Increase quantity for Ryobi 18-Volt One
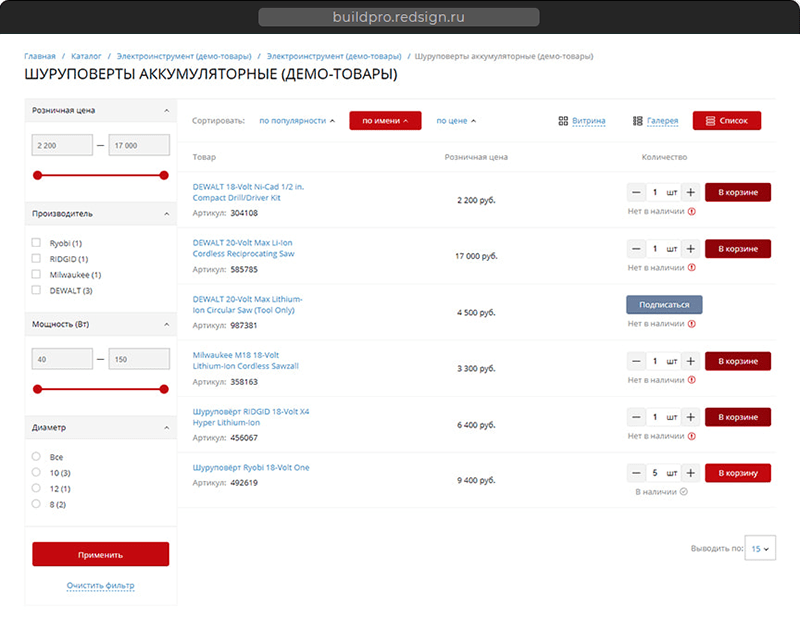Viewport: 800px width, 630px height. pyautogui.click(x=690, y=473)
